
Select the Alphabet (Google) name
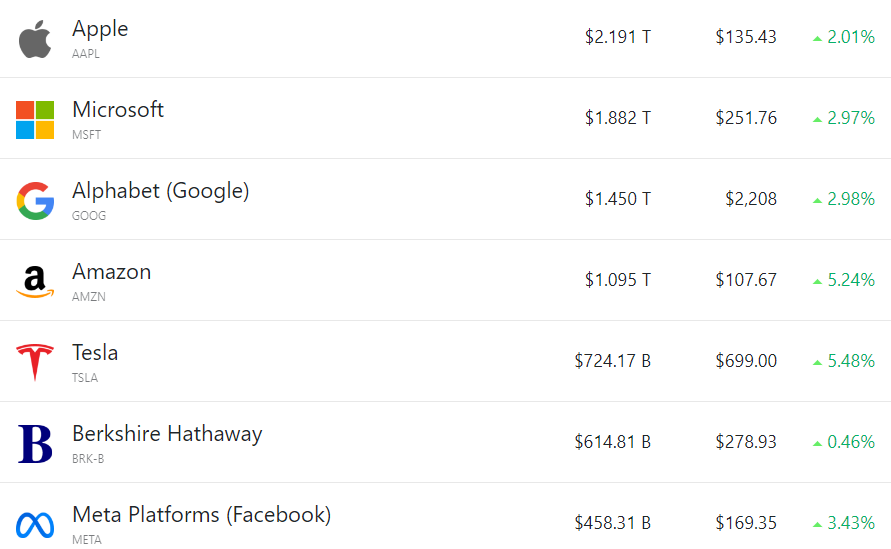pos(160,191)
